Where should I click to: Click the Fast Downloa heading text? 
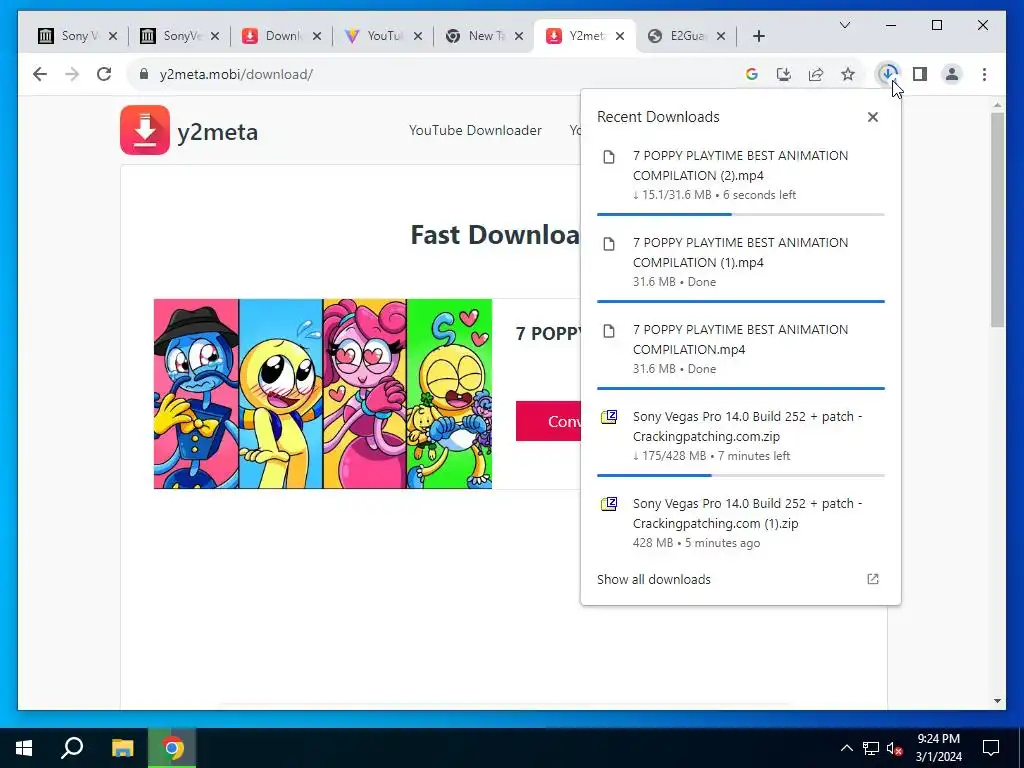(495, 234)
